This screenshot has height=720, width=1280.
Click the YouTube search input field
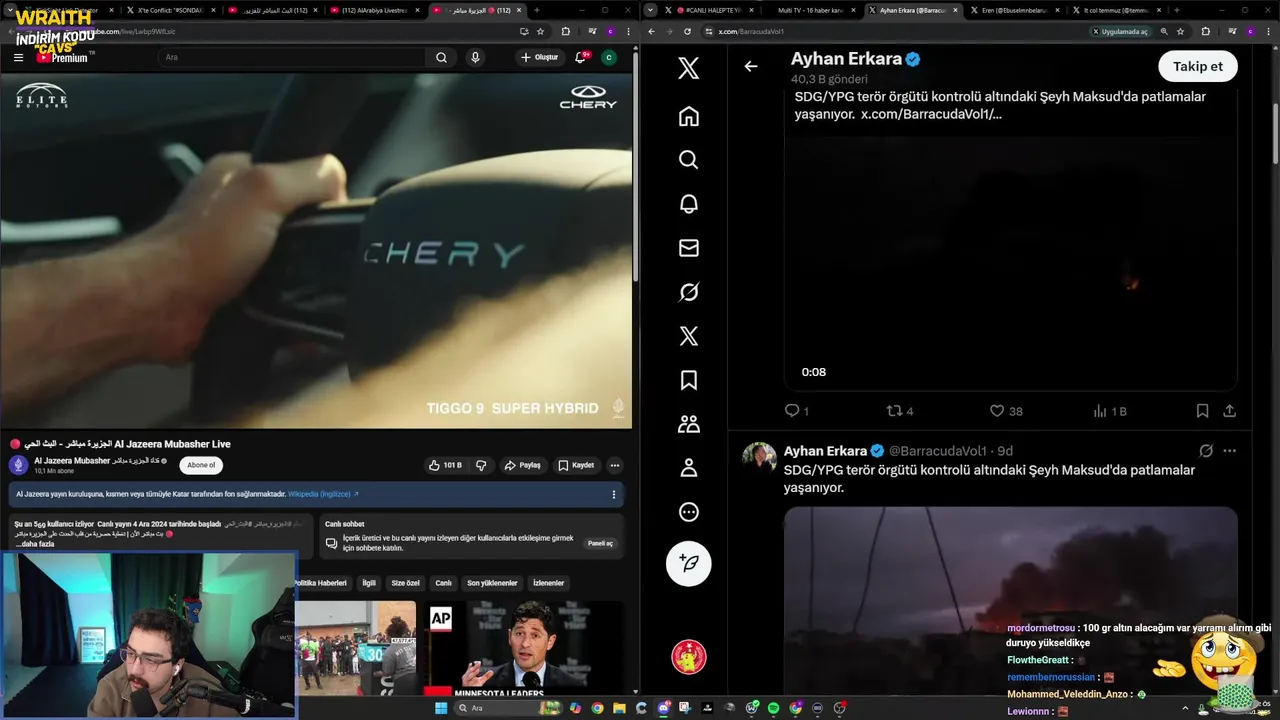[290, 57]
